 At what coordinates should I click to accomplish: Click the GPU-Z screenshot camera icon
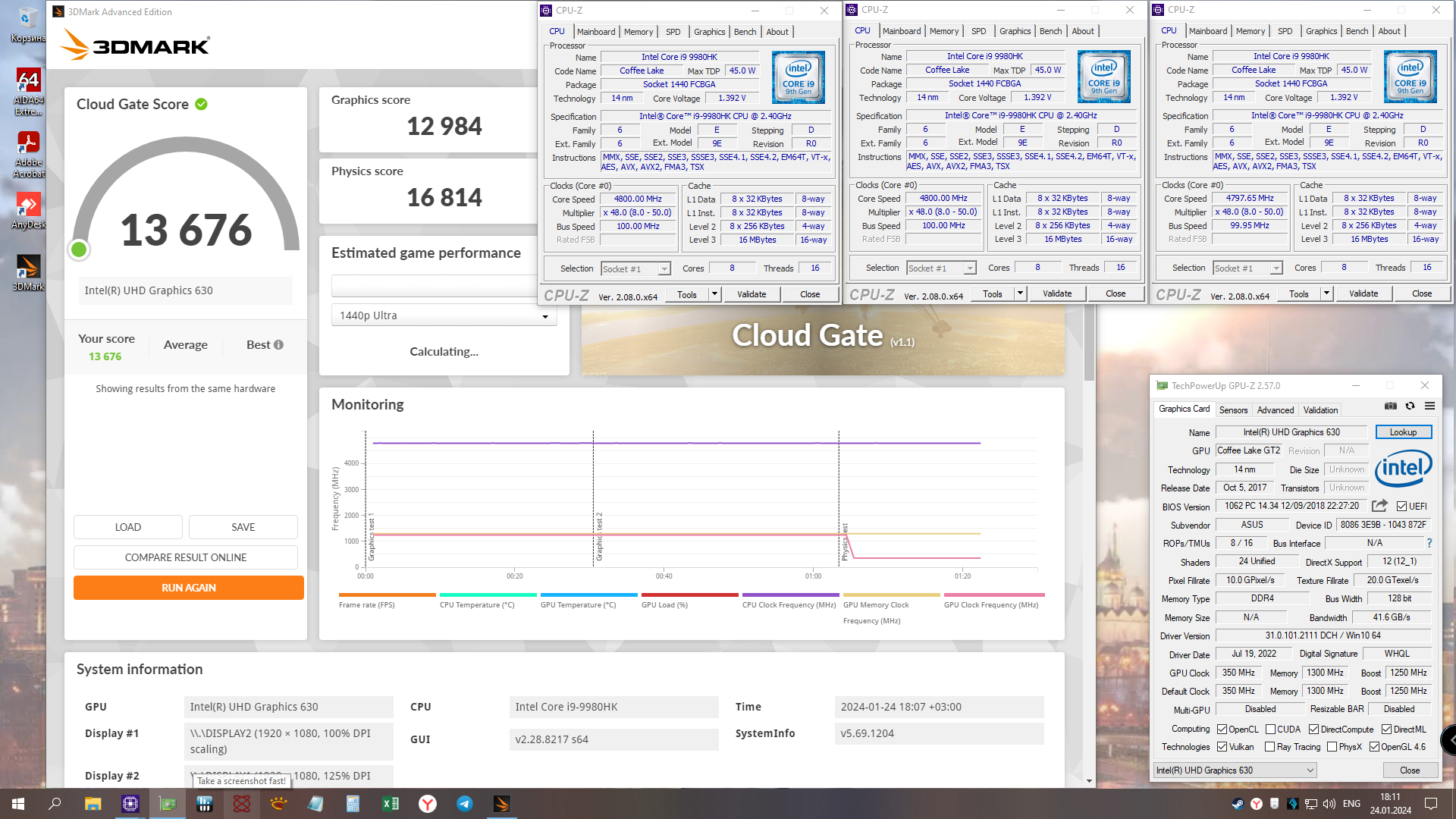pyautogui.click(x=1390, y=406)
